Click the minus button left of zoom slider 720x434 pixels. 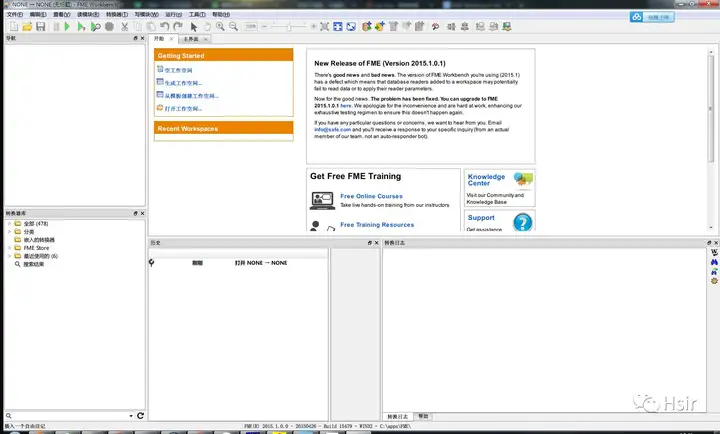coord(264,27)
